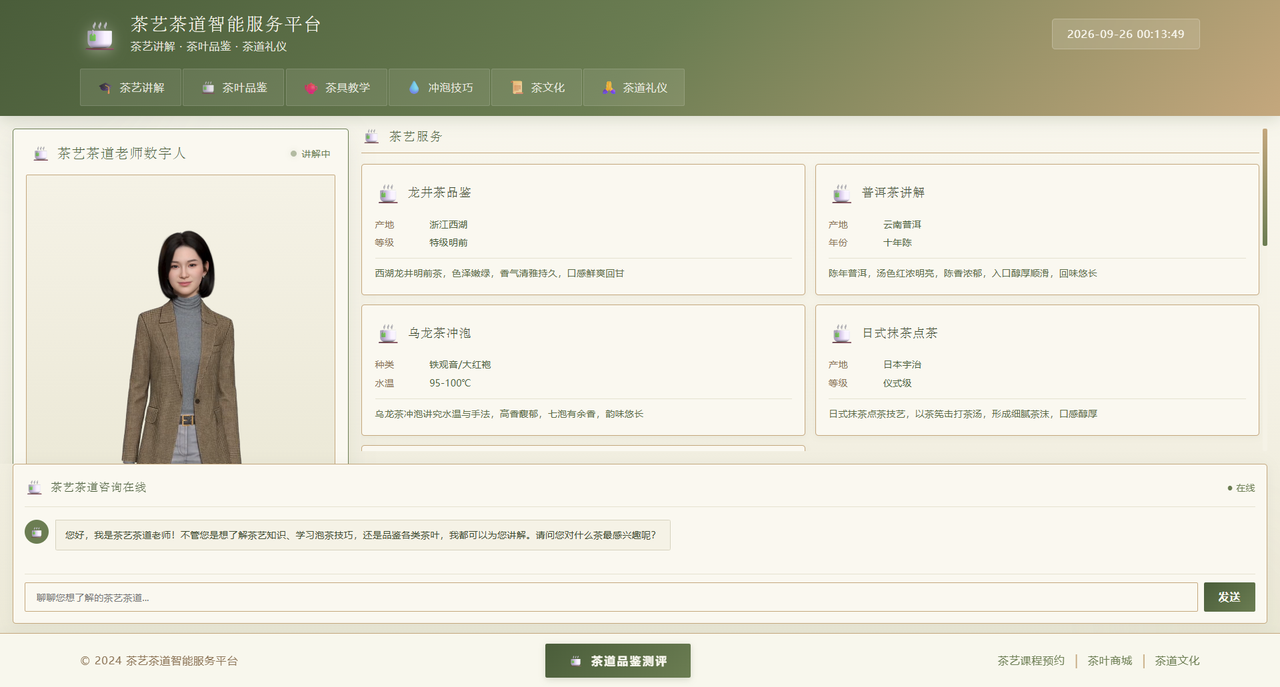Click the teacup icon on 乌龙茶冲泡 card
Viewport: 1280px width, 687px height.
click(388, 333)
